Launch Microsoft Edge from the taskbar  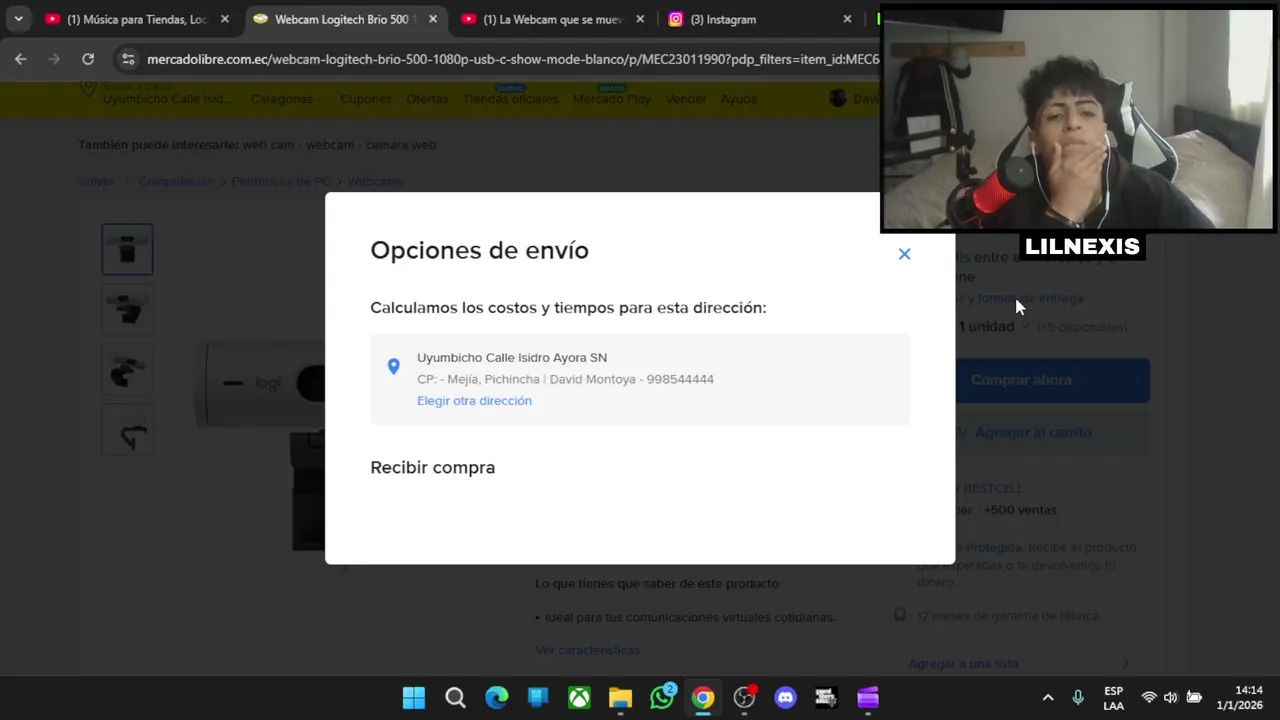(x=496, y=698)
